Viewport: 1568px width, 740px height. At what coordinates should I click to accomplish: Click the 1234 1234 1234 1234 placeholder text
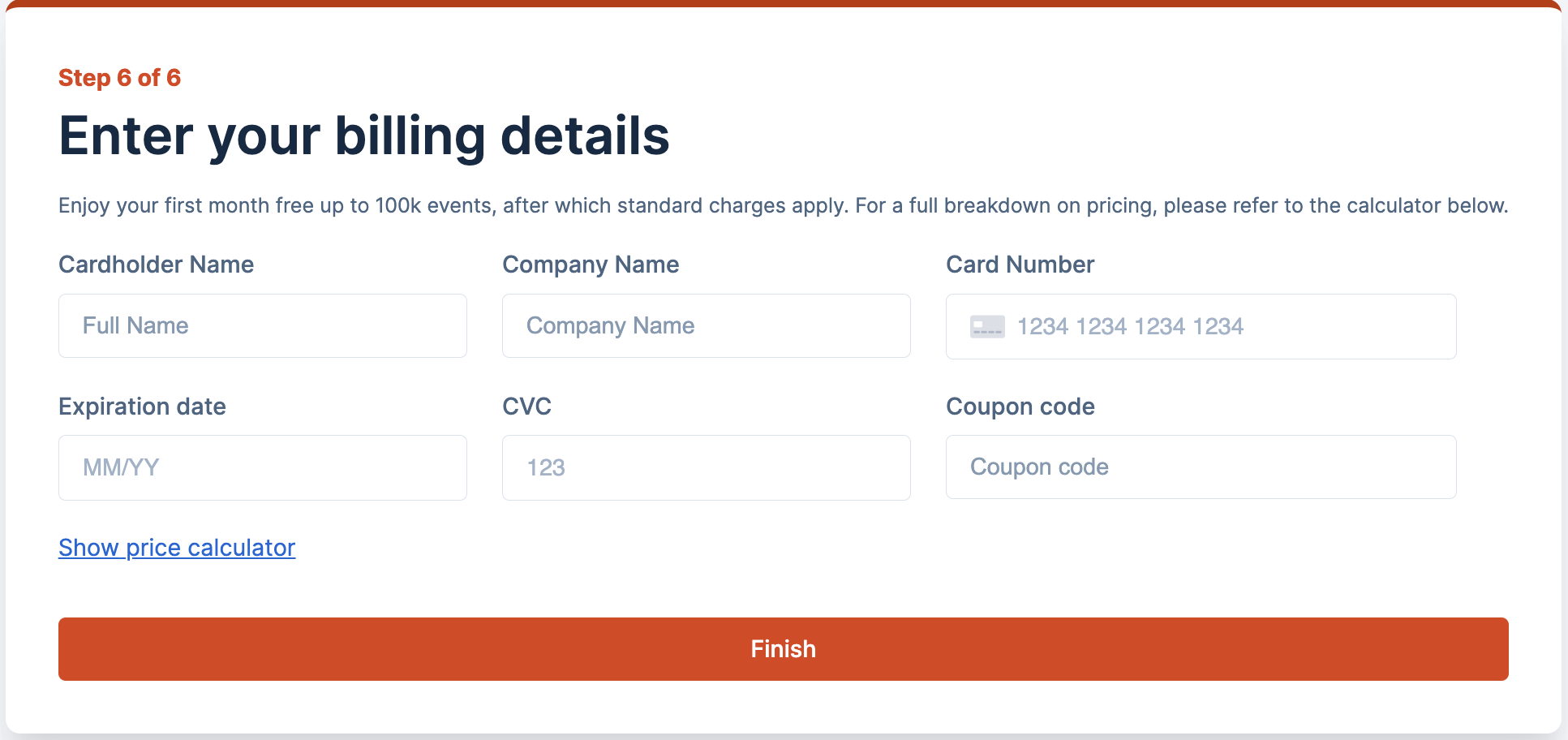(x=1130, y=327)
